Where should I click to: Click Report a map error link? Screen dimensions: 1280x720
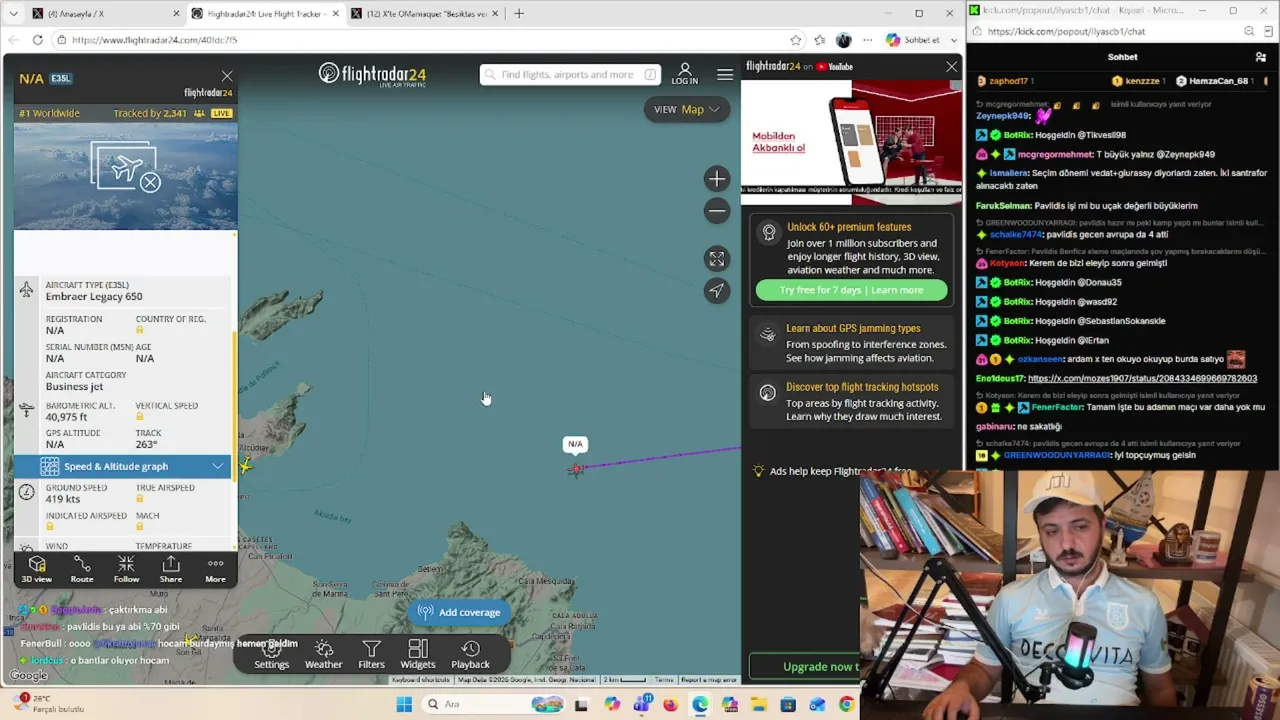pos(709,680)
